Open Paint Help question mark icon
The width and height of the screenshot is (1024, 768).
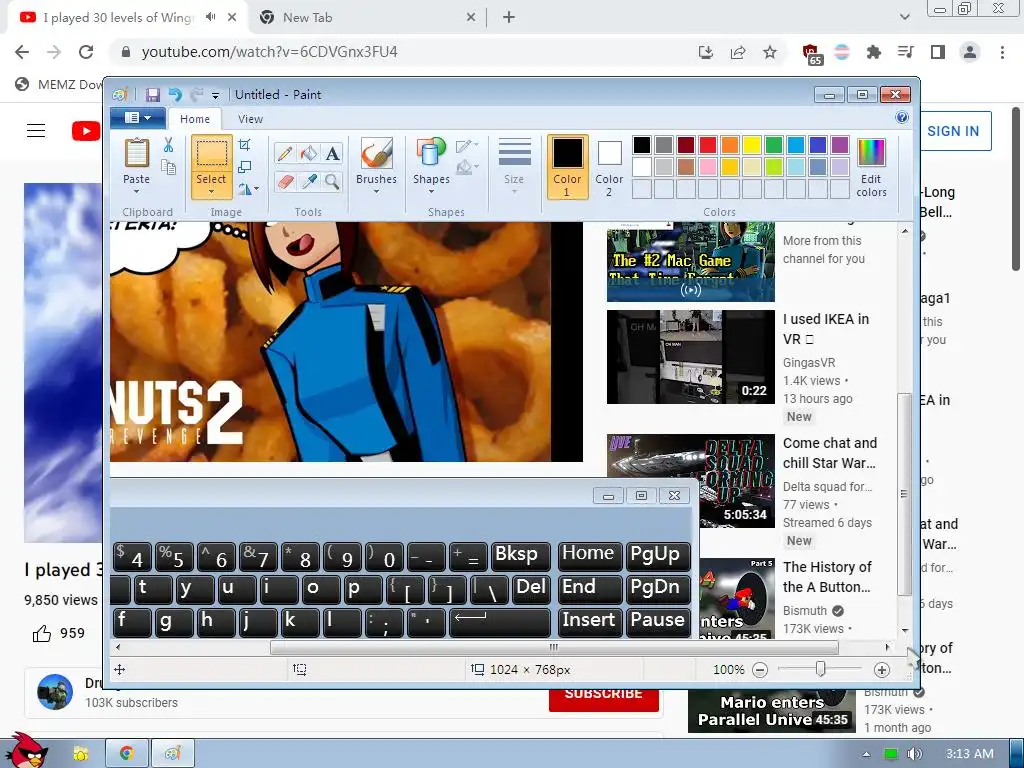coord(902,118)
